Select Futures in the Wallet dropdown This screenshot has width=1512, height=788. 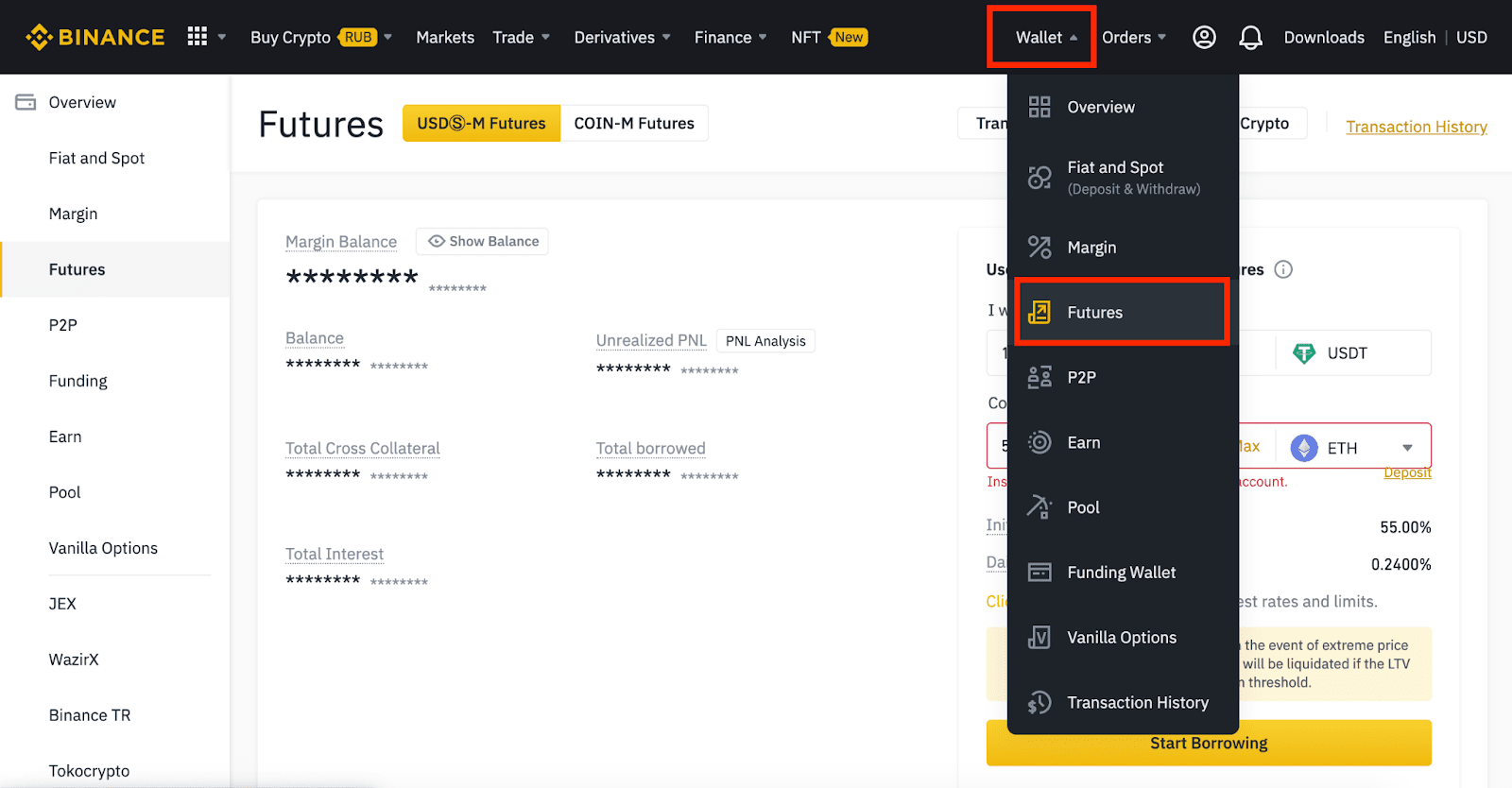click(1122, 312)
